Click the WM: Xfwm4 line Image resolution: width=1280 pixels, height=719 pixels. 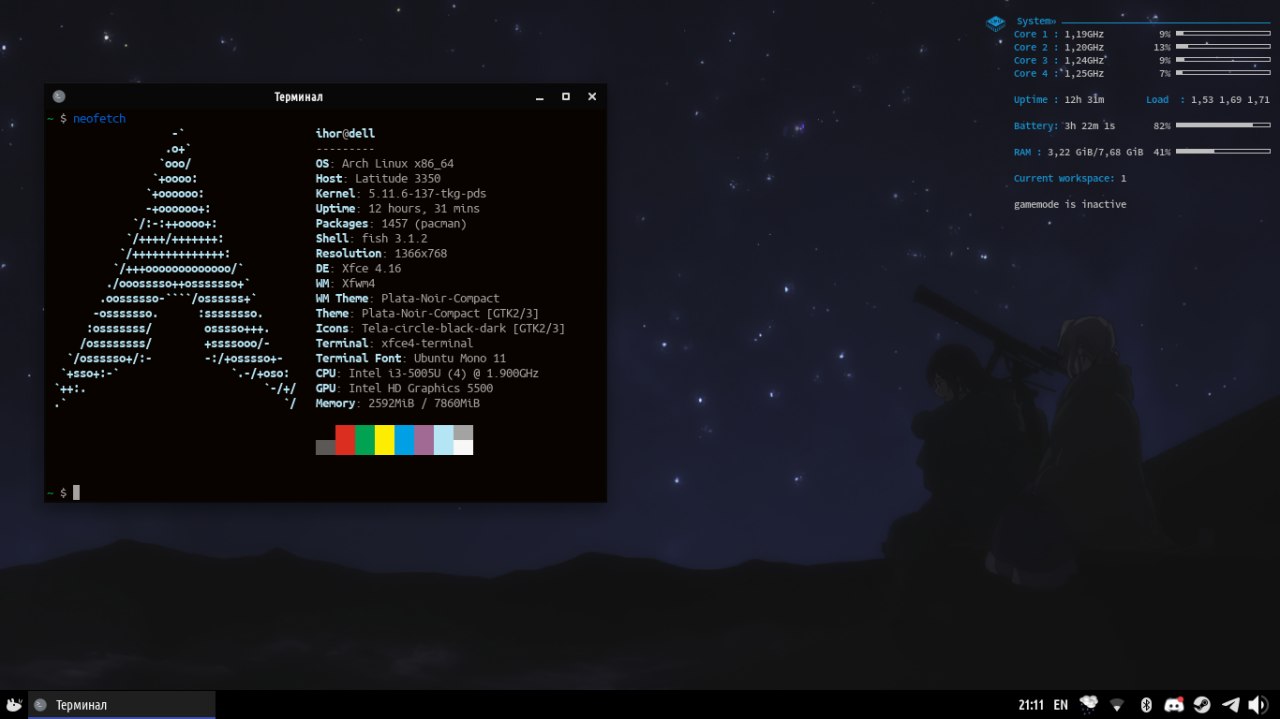coord(345,283)
